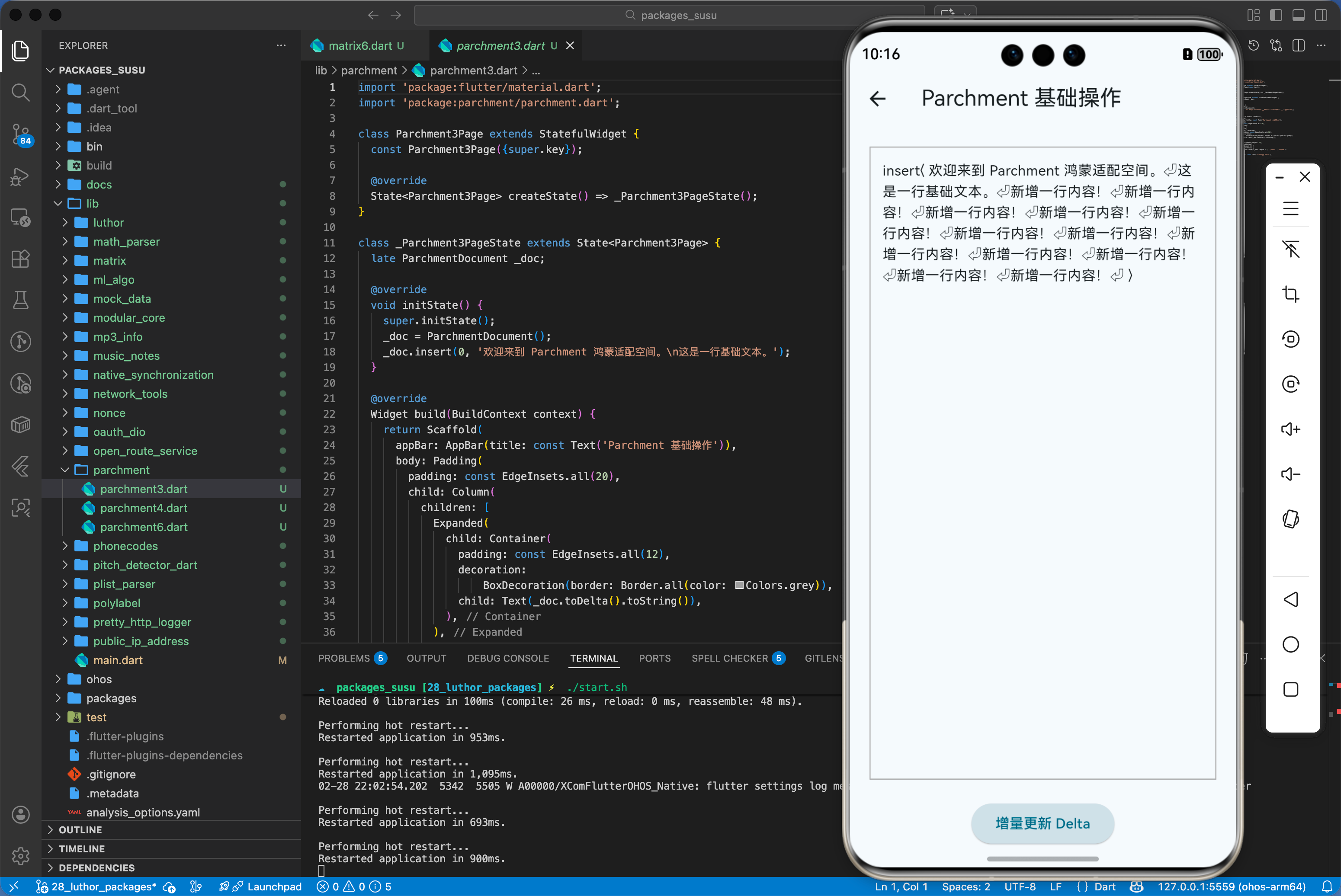
Task: Switch to the DEBUG CONSOLE tab
Action: coord(507,658)
